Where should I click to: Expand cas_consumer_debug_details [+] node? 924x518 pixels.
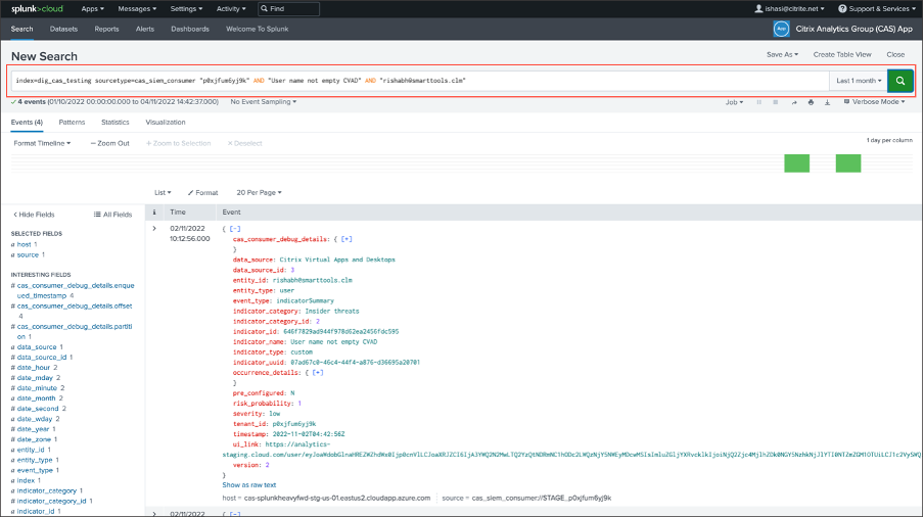coord(346,239)
